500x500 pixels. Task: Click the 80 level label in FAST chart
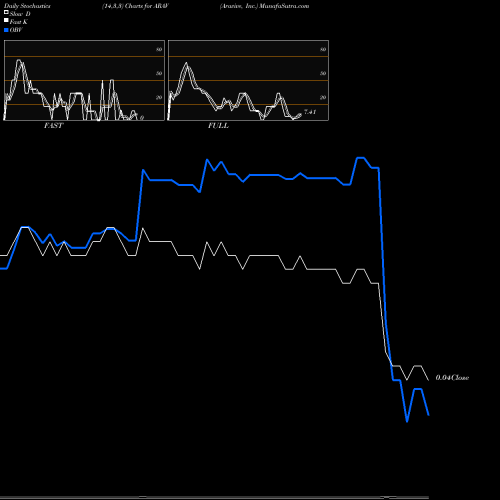159,49
